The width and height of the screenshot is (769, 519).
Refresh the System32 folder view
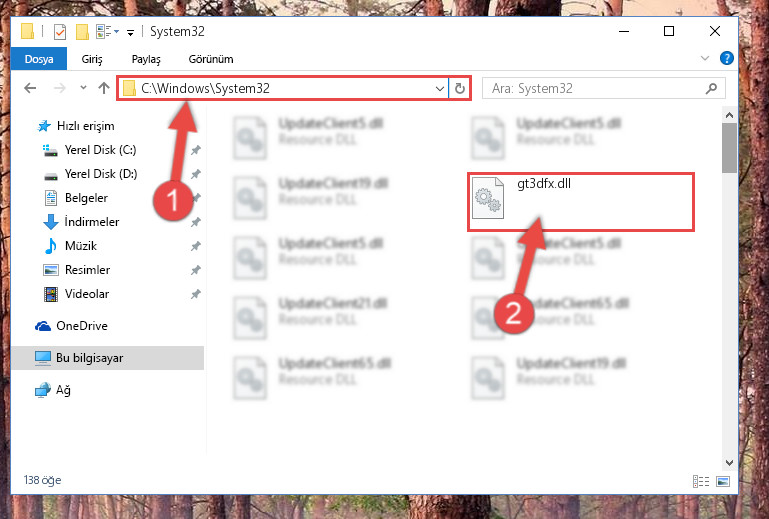(x=460, y=88)
